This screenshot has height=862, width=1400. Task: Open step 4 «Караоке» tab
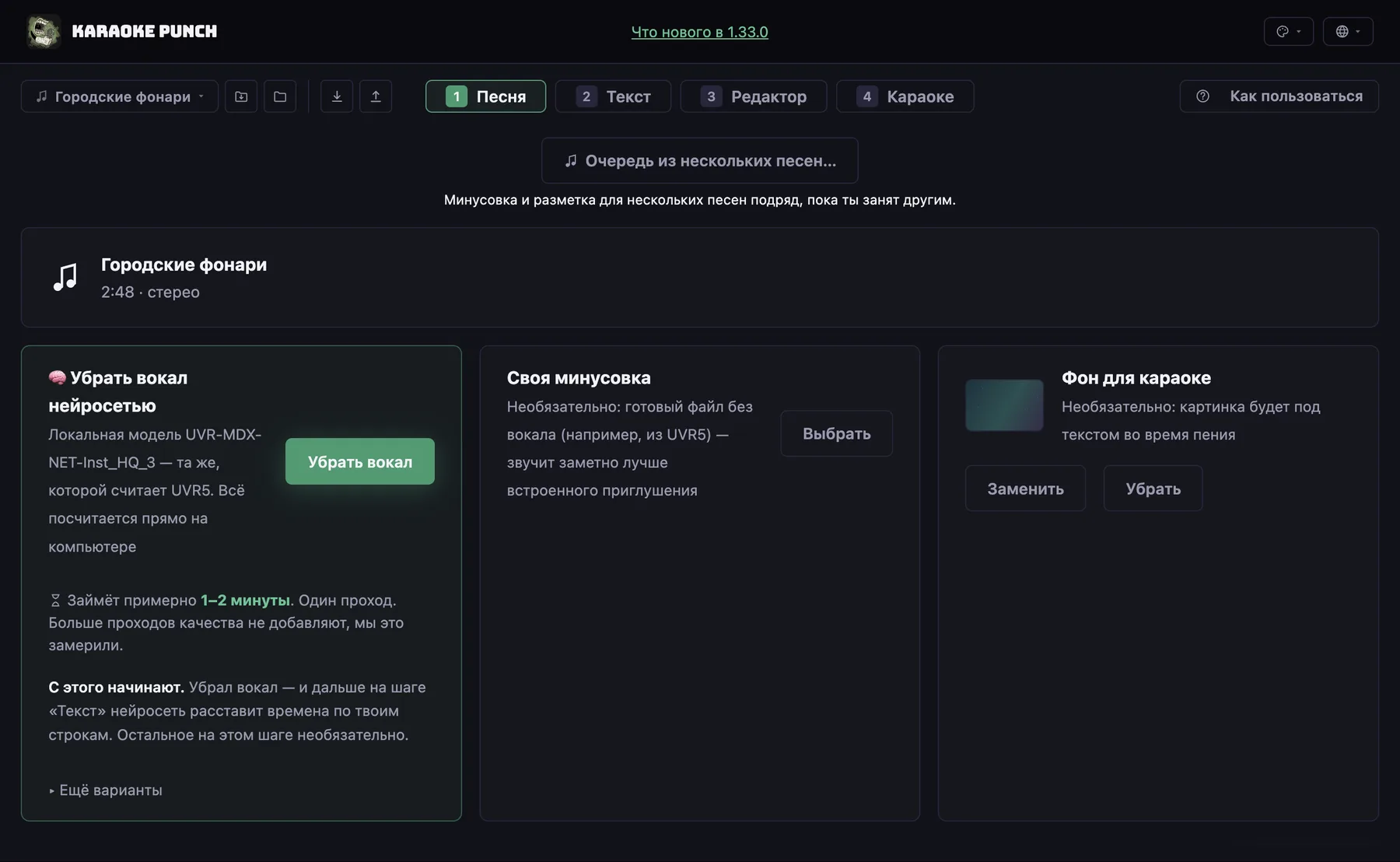(905, 96)
